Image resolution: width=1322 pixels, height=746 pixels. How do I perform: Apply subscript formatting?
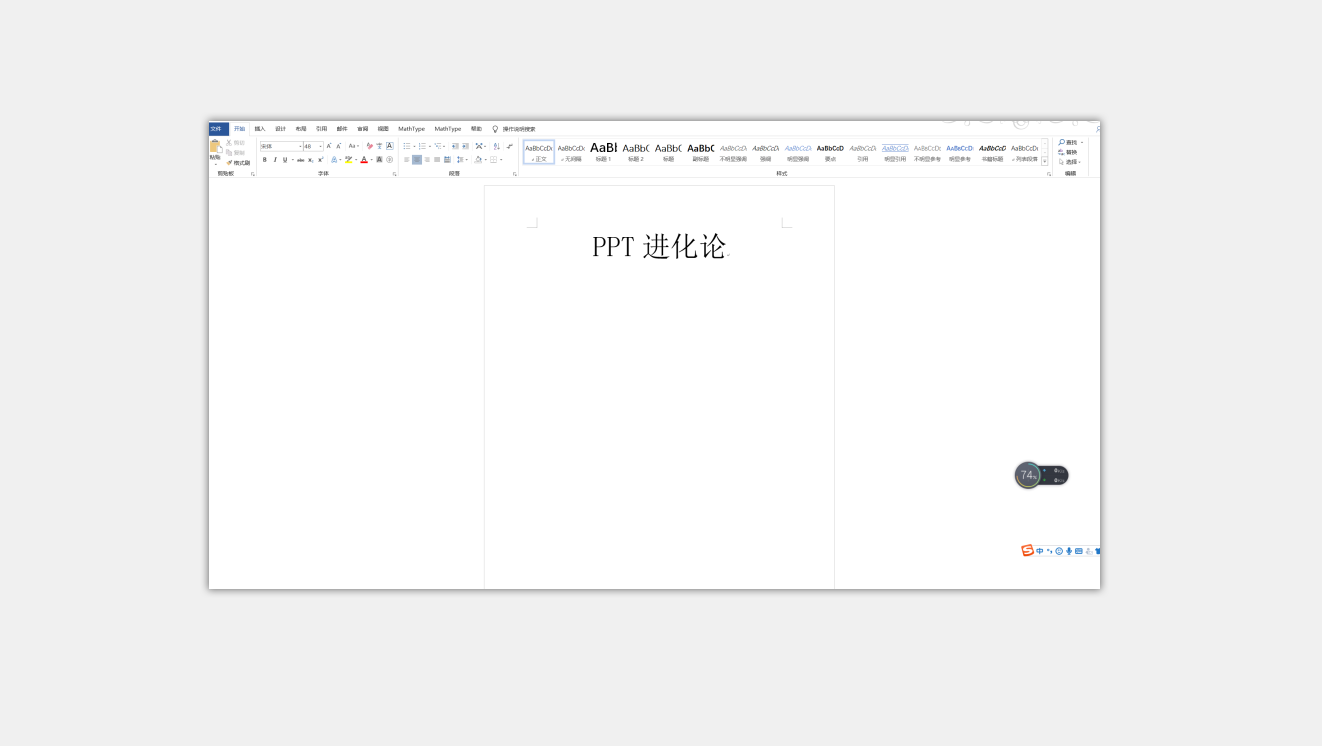click(x=310, y=160)
